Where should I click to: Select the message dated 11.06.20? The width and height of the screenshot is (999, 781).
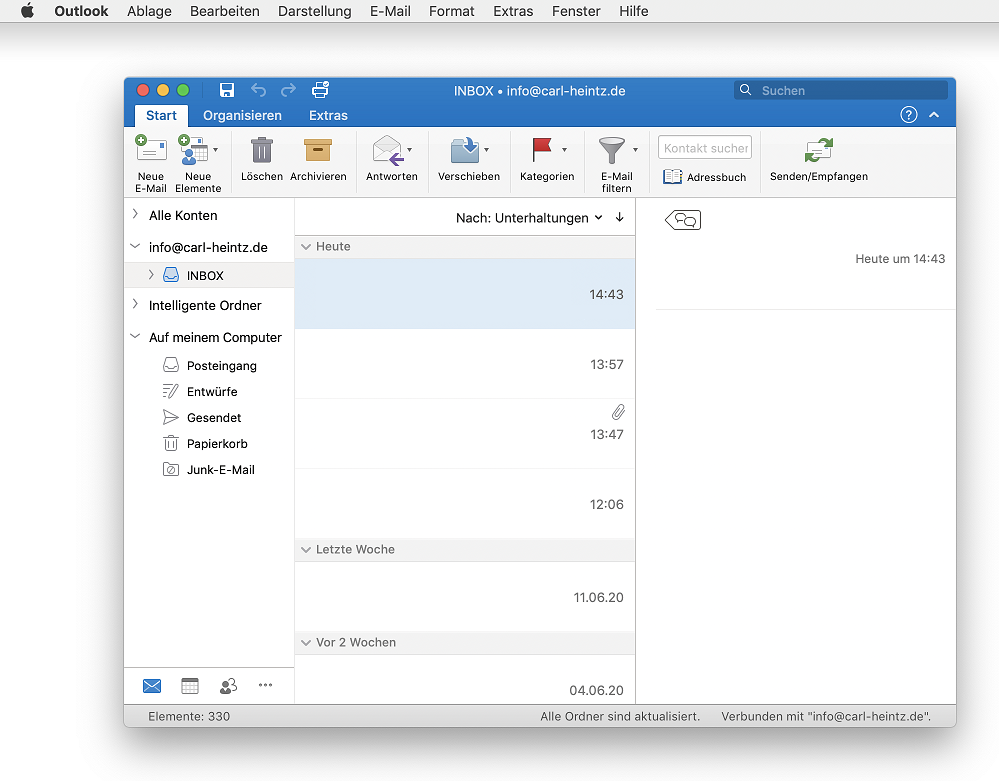pos(465,597)
